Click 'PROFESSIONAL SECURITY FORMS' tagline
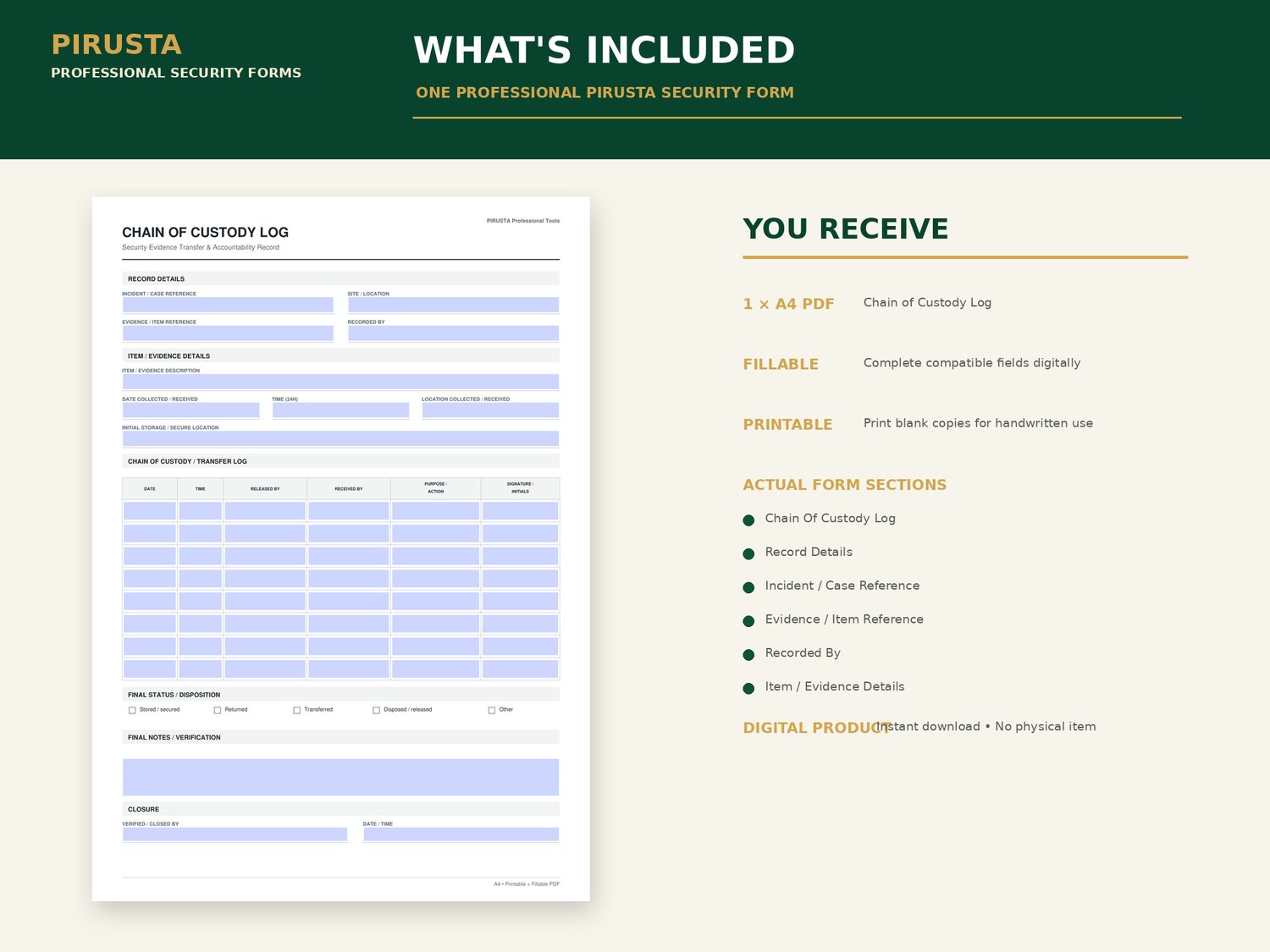 pos(176,73)
